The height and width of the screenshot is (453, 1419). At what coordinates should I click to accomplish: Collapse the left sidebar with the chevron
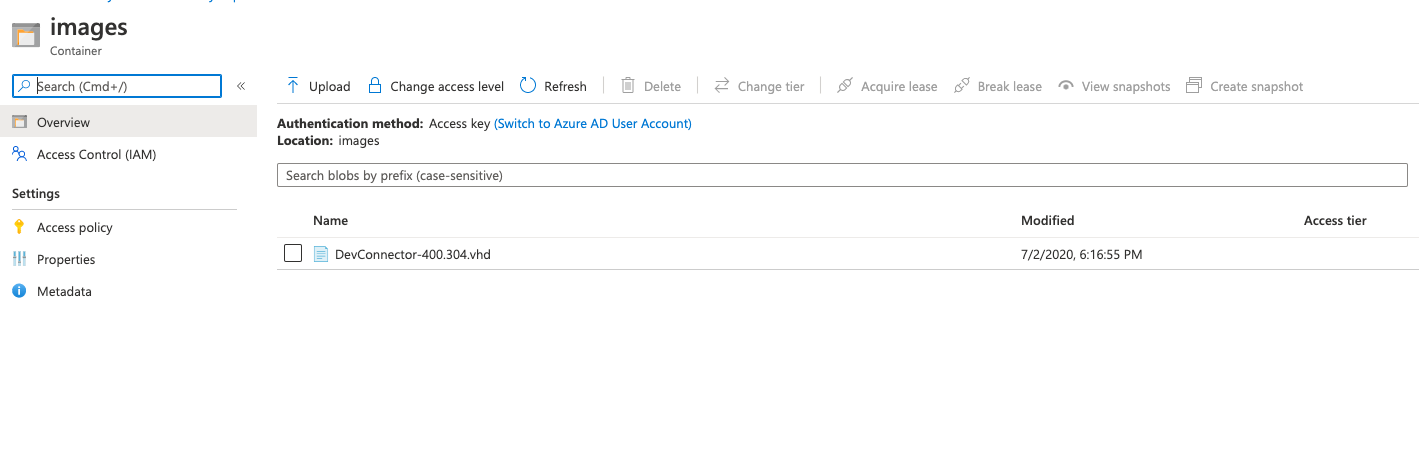[x=241, y=86]
